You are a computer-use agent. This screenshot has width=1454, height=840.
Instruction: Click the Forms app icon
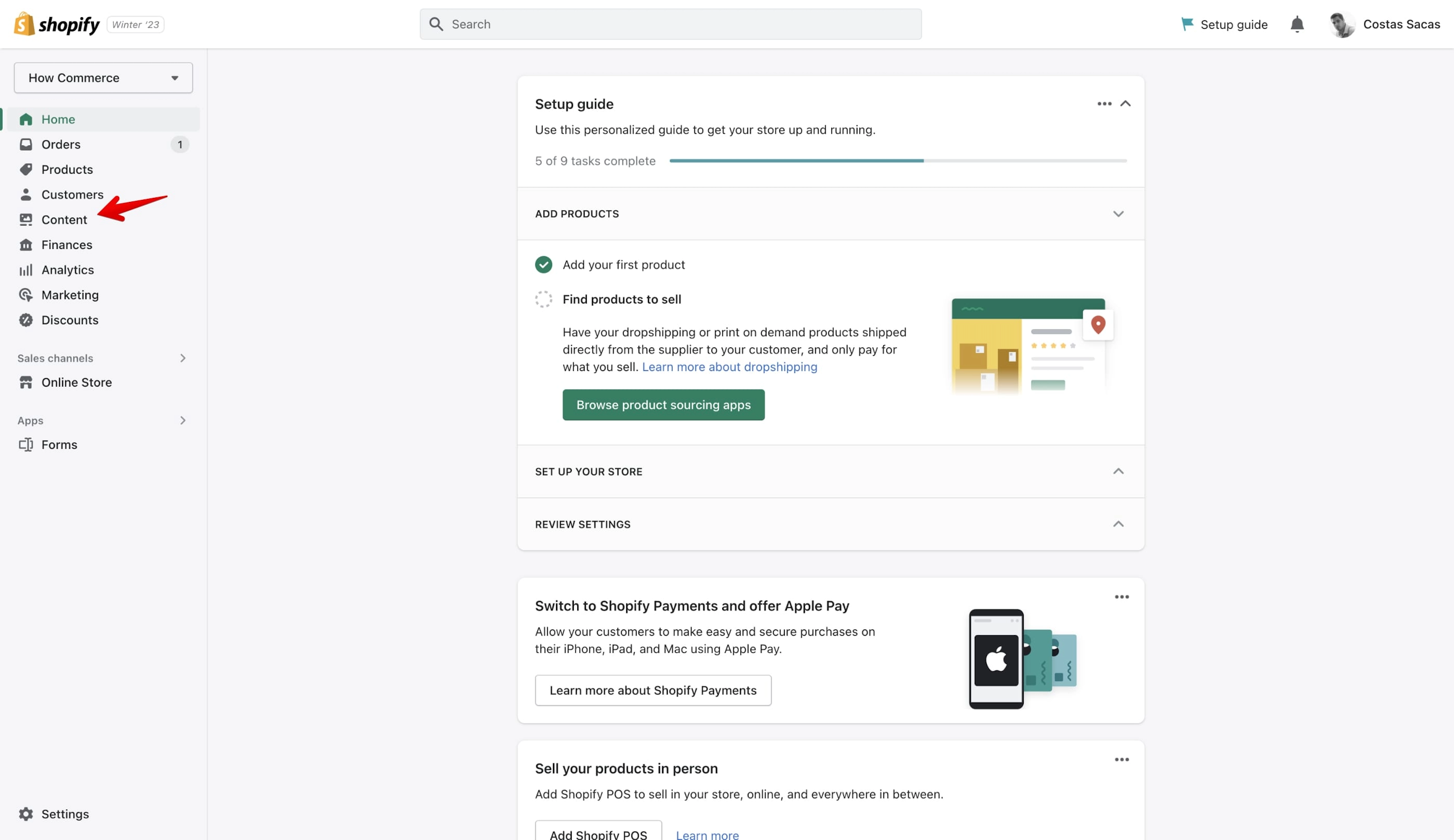(x=26, y=445)
